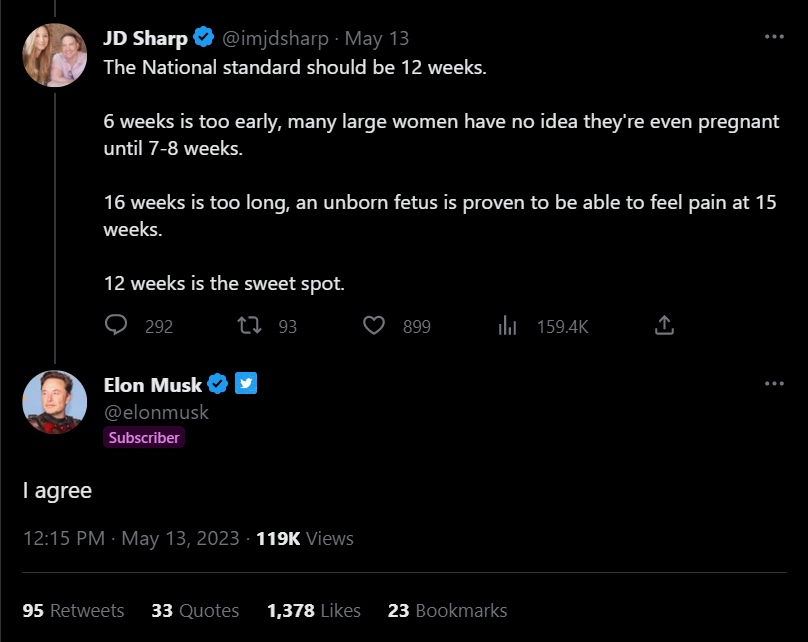Open the view analytics bar chart icon

click(x=507, y=326)
